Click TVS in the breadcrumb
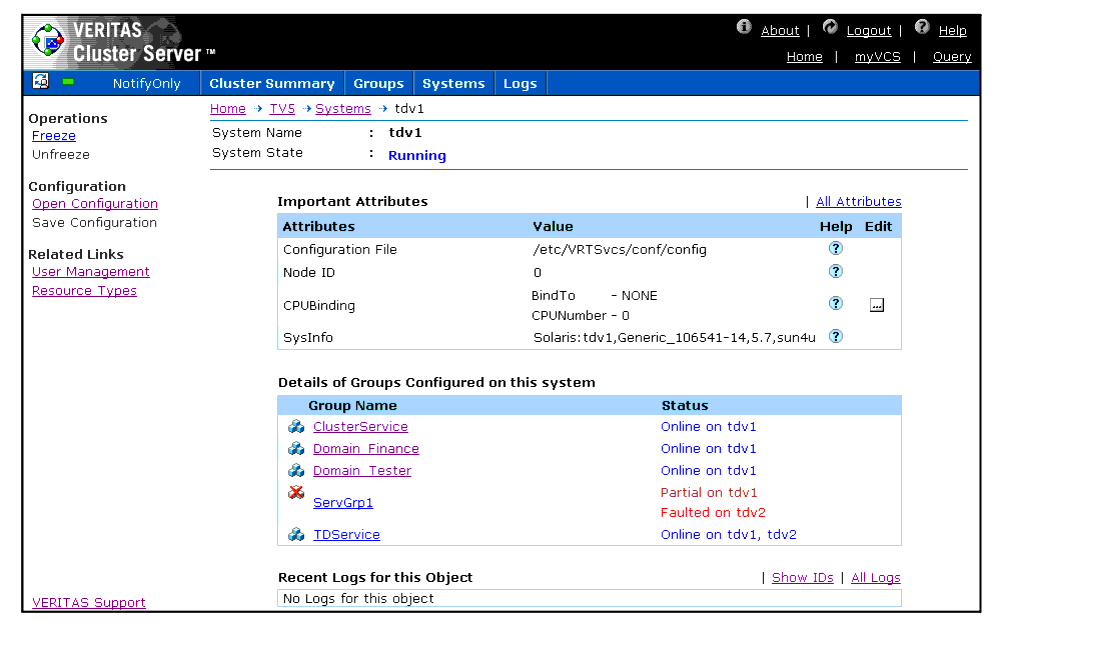1120x658 pixels. point(282,109)
